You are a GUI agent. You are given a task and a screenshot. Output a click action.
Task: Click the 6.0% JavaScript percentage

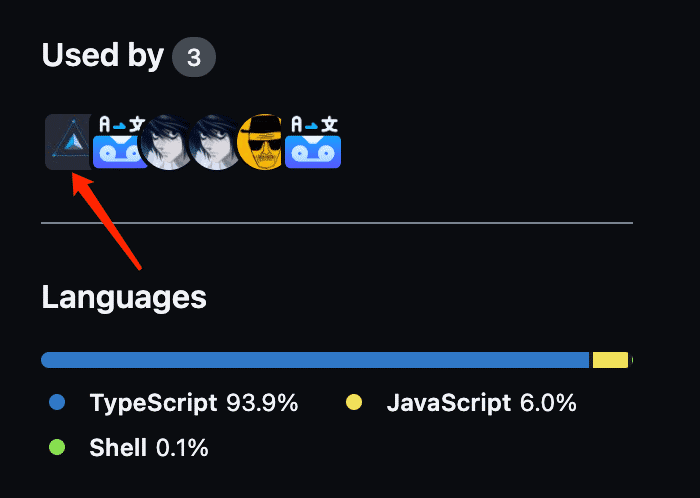click(x=548, y=403)
